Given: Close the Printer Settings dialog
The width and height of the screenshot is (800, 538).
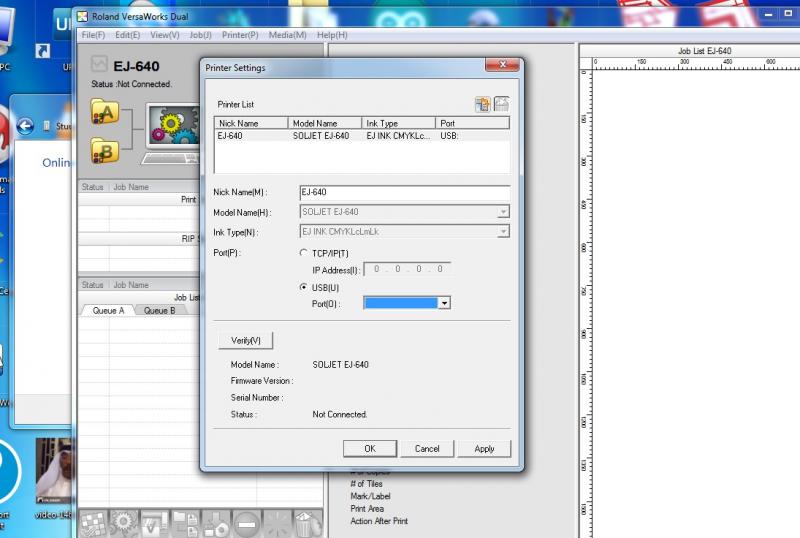Looking at the screenshot, I should 502,64.
